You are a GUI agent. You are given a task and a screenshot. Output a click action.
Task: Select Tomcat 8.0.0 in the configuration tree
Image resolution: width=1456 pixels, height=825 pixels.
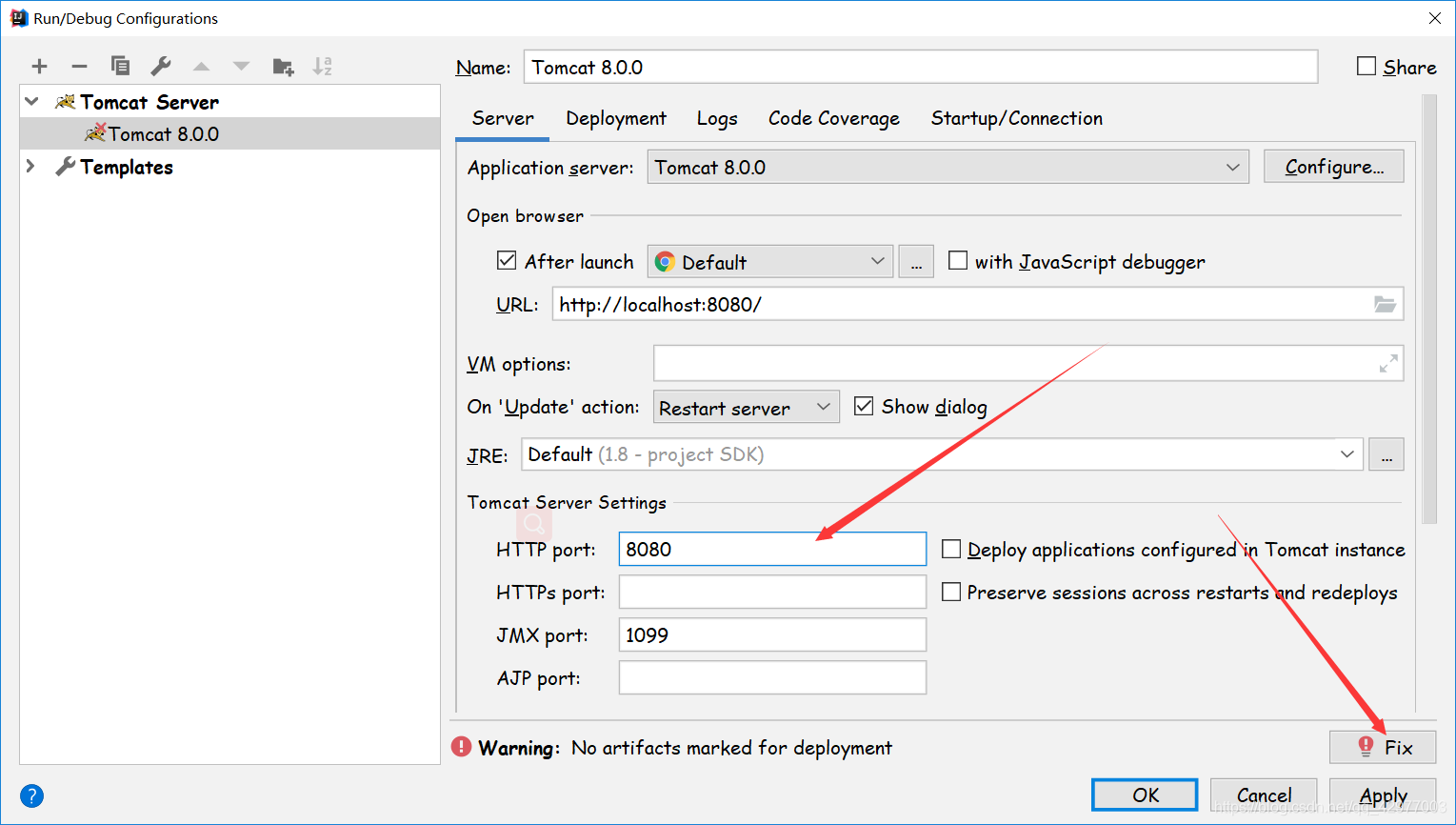pyautogui.click(x=229, y=133)
